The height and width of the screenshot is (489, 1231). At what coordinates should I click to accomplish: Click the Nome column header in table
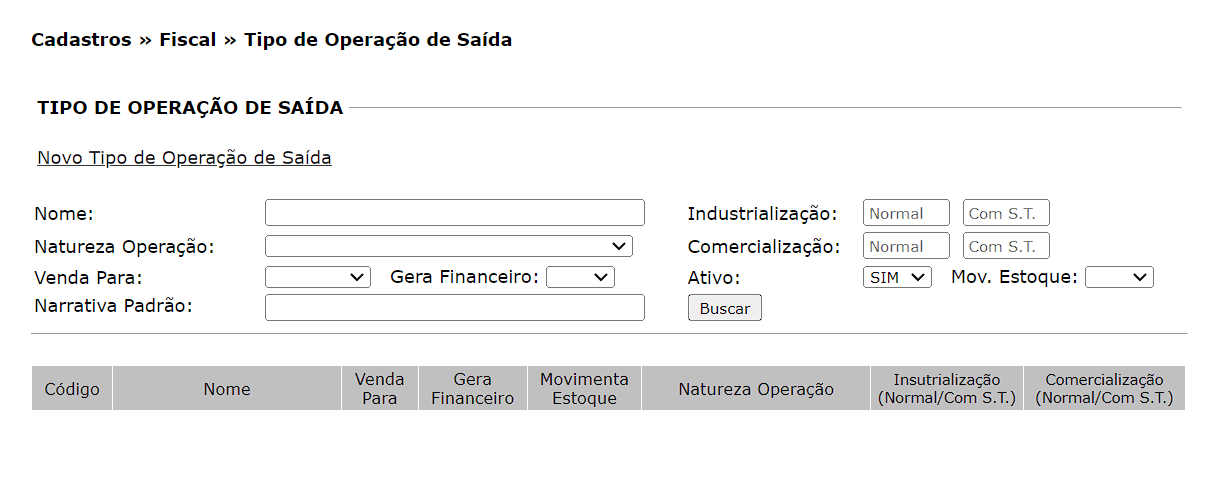pos(227,389)
